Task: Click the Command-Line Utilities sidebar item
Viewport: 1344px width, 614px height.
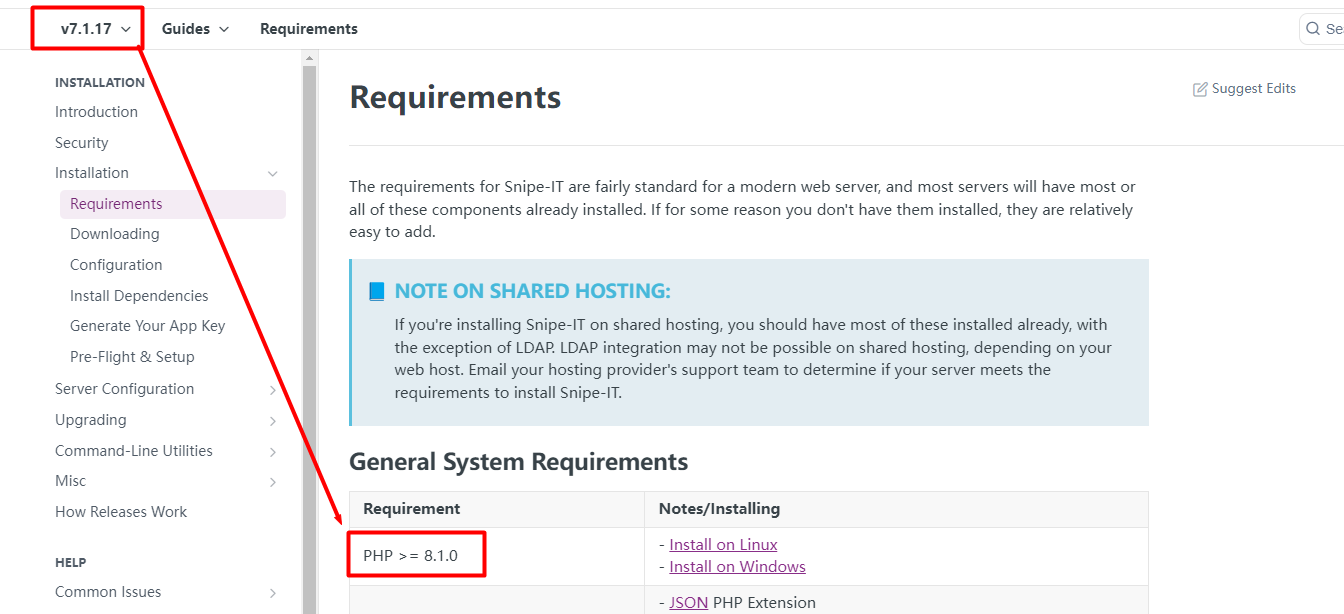Action: 133,451
